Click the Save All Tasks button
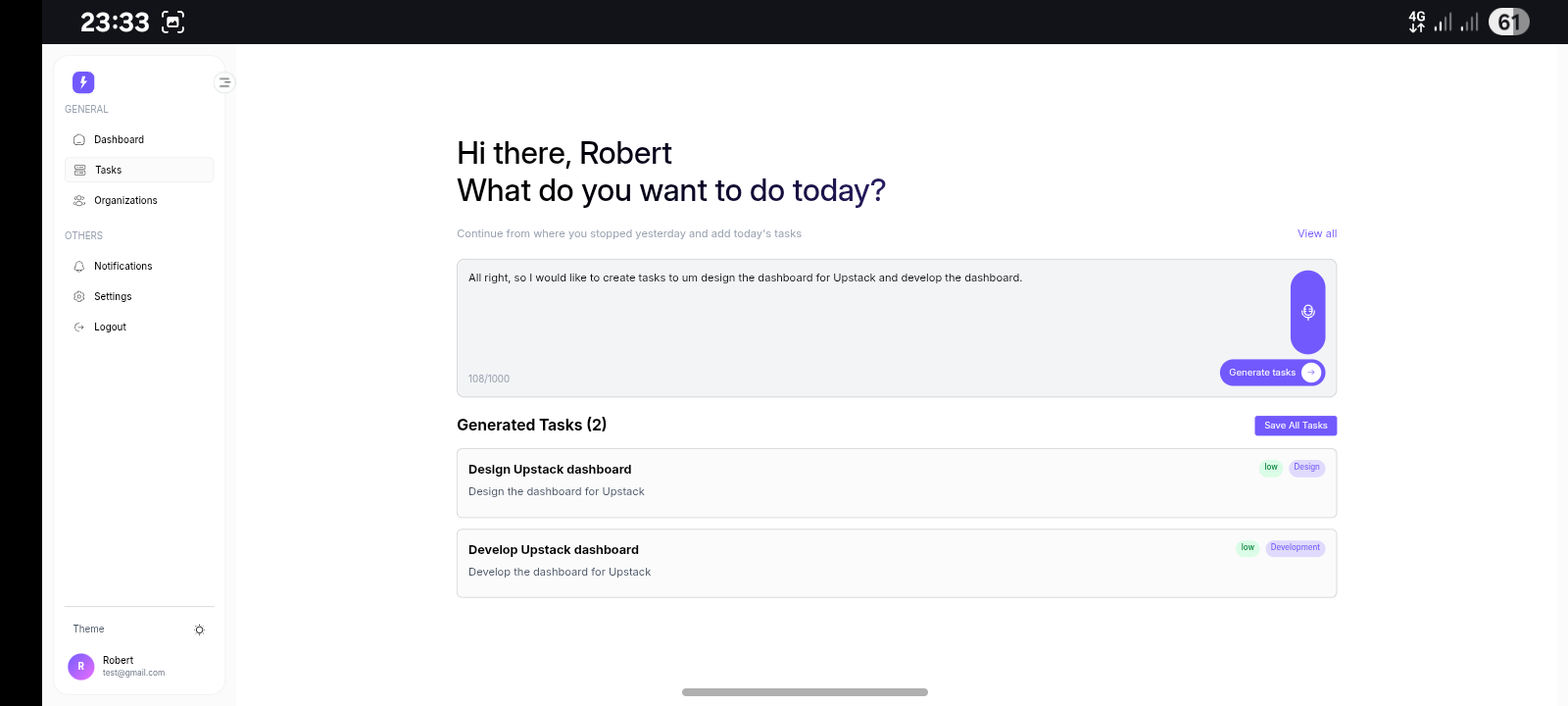The image size is (1568, 706). click(1296, 426)
